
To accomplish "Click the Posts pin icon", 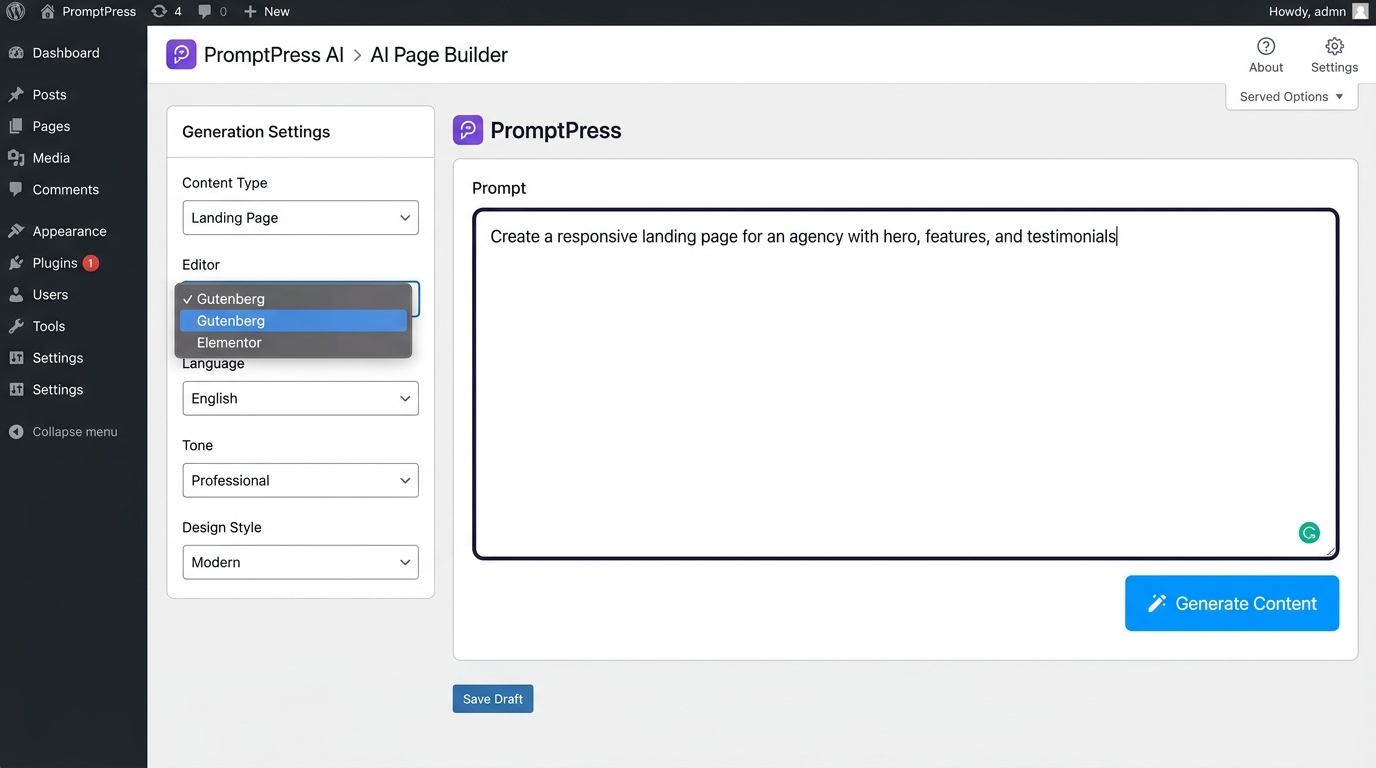I will 16,95.
